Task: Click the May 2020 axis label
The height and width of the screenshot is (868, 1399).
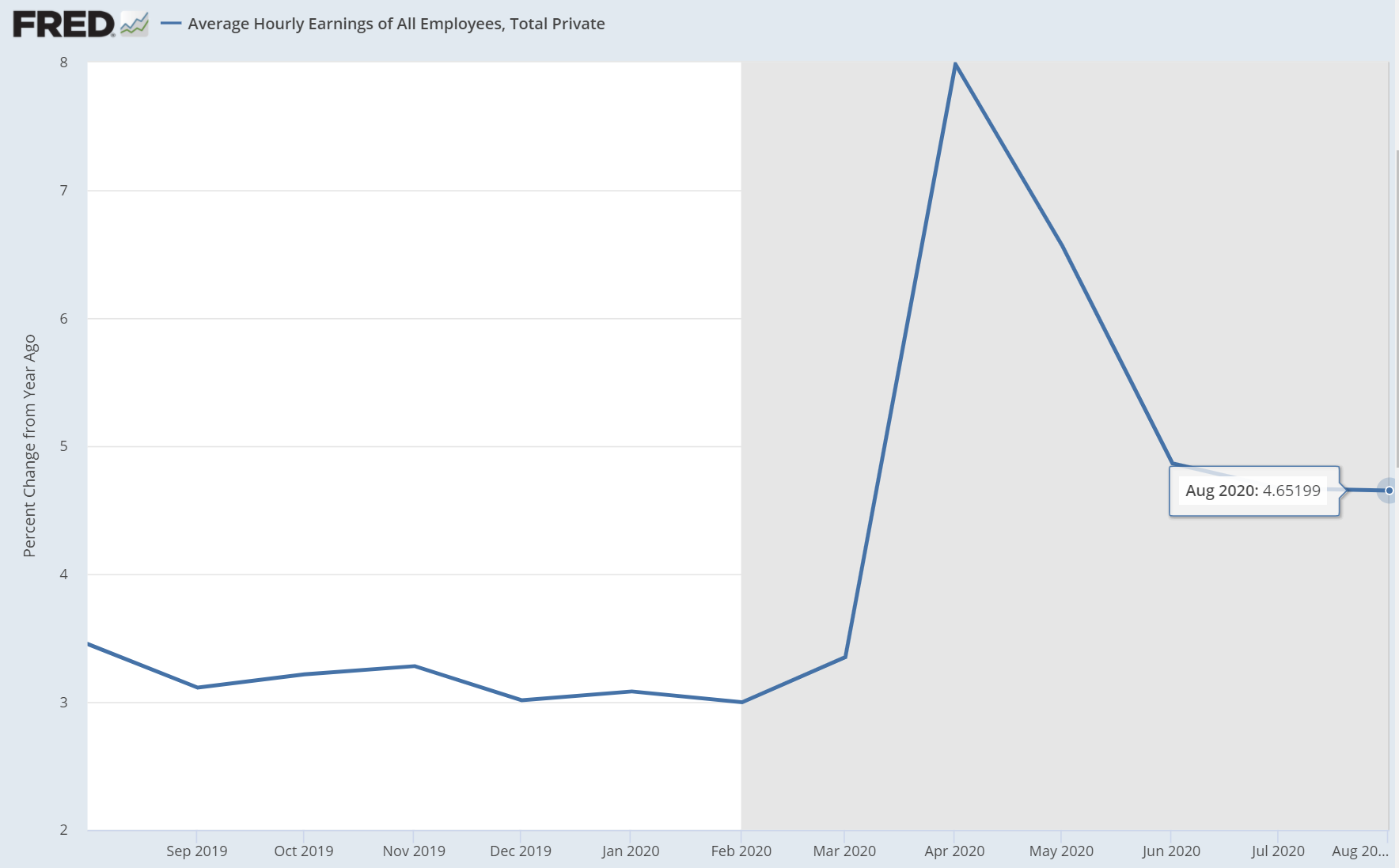Action: (x=1061, y=851)
